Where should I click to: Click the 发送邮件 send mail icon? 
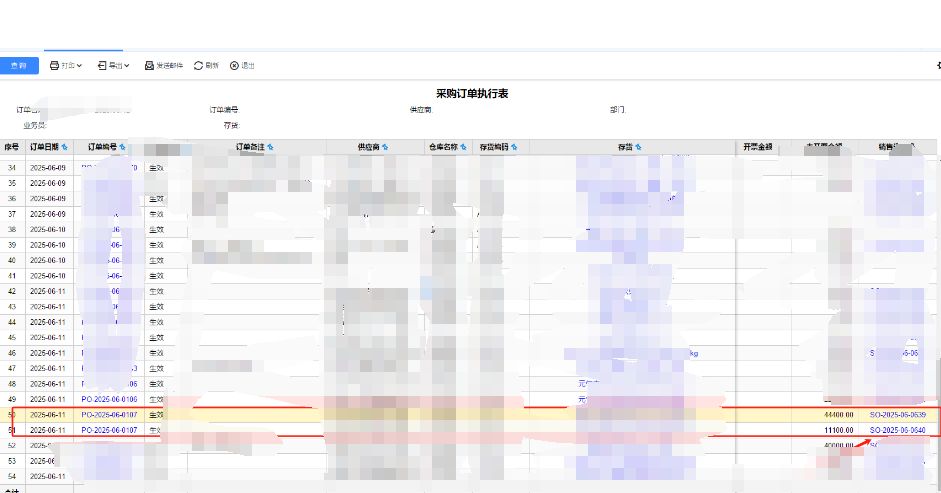[x=150, y=66]
